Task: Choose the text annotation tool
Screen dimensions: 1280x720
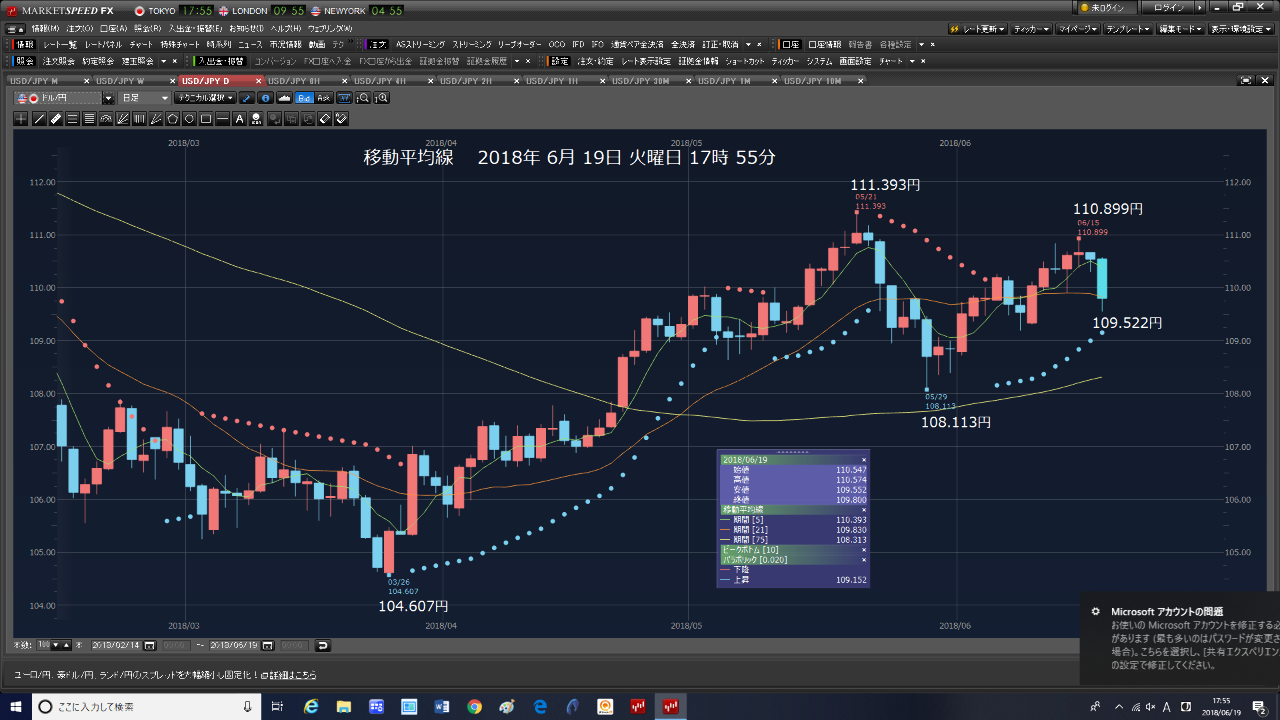Action: [239, 119]
